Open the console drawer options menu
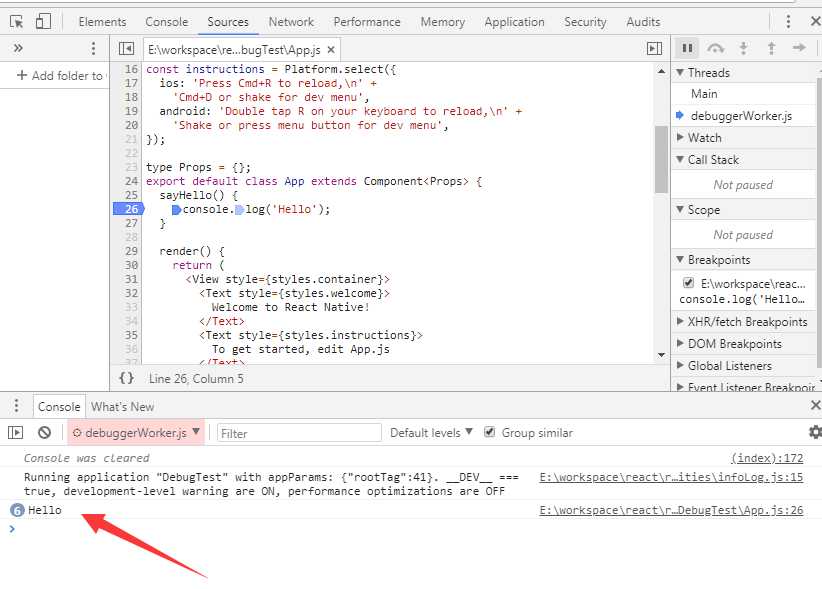This screenshot has height=589, width=822. (16, 406)
